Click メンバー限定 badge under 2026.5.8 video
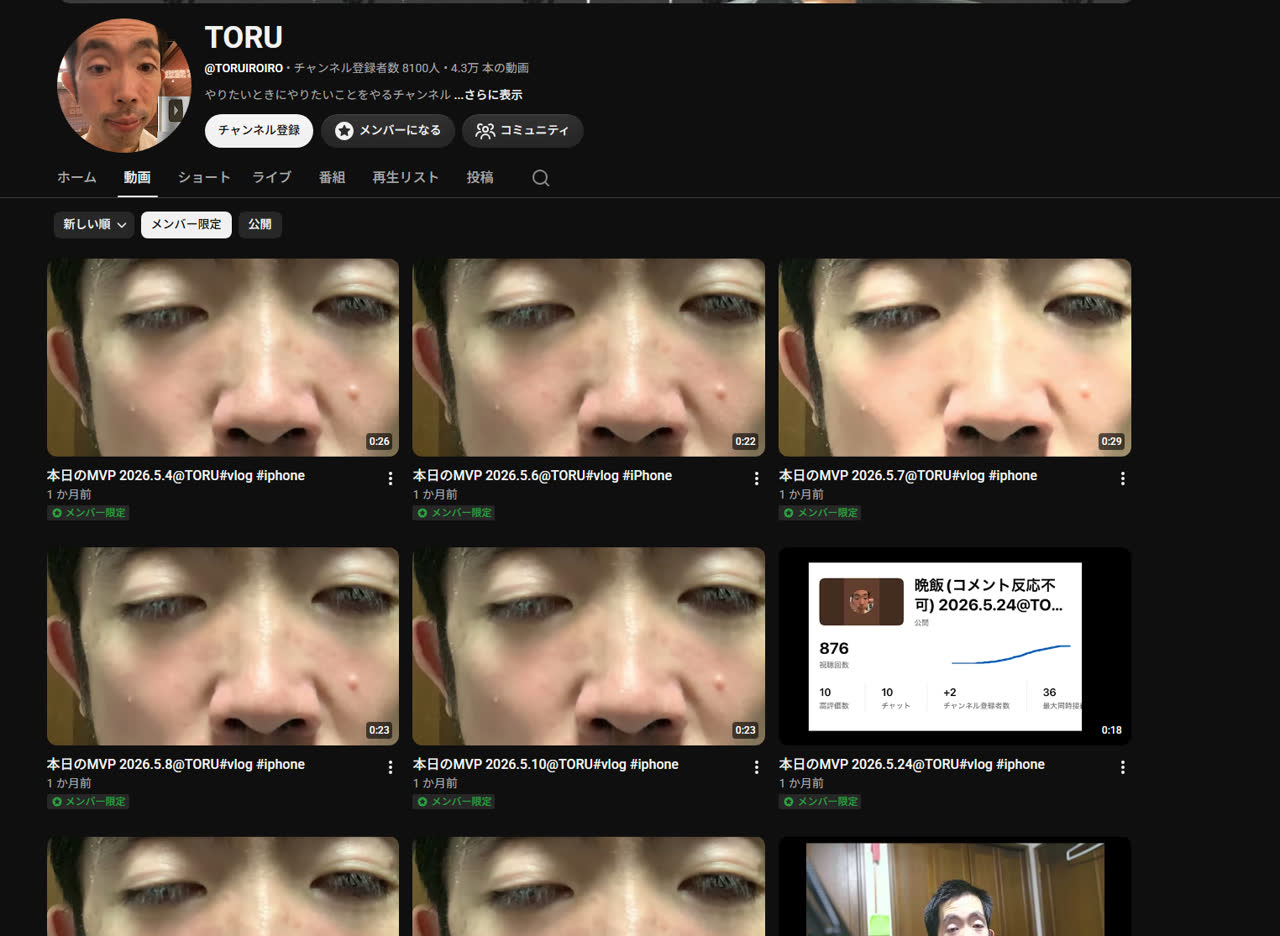Screen dimensions: 1280x936 88,802
